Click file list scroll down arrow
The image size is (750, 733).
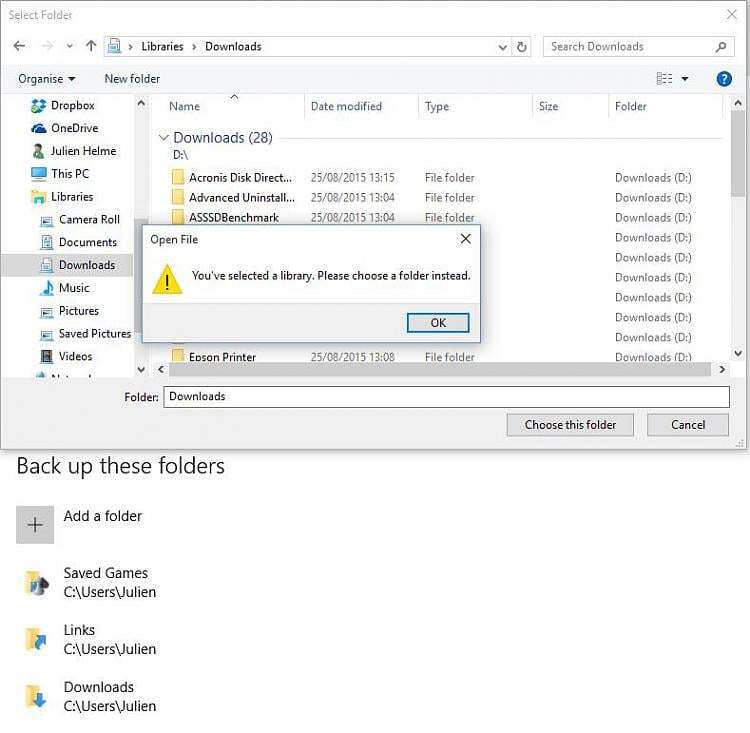point(738,353)
